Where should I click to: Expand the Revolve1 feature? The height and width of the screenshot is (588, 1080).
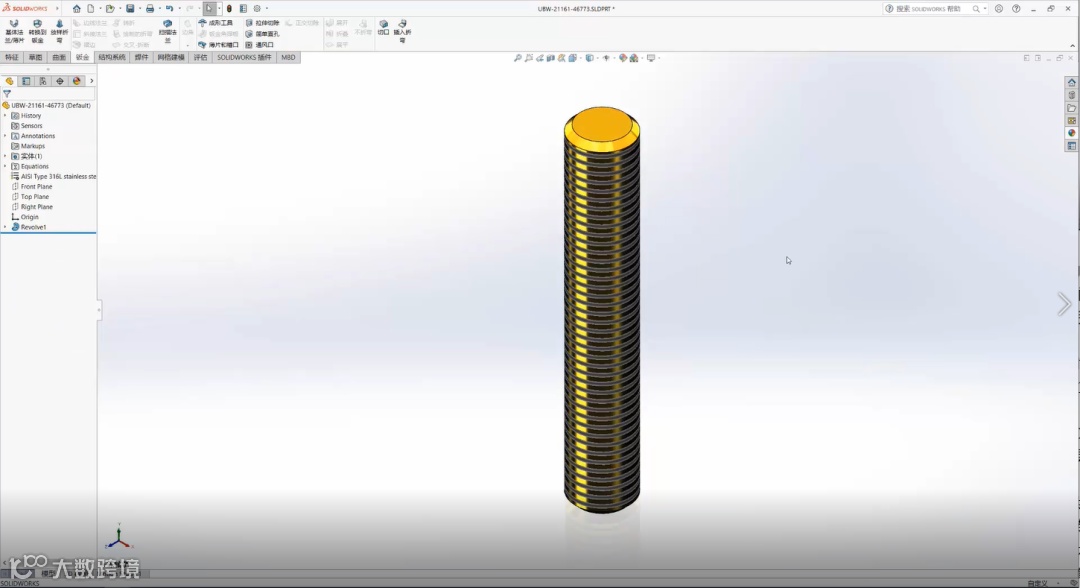tap(6, 227)
